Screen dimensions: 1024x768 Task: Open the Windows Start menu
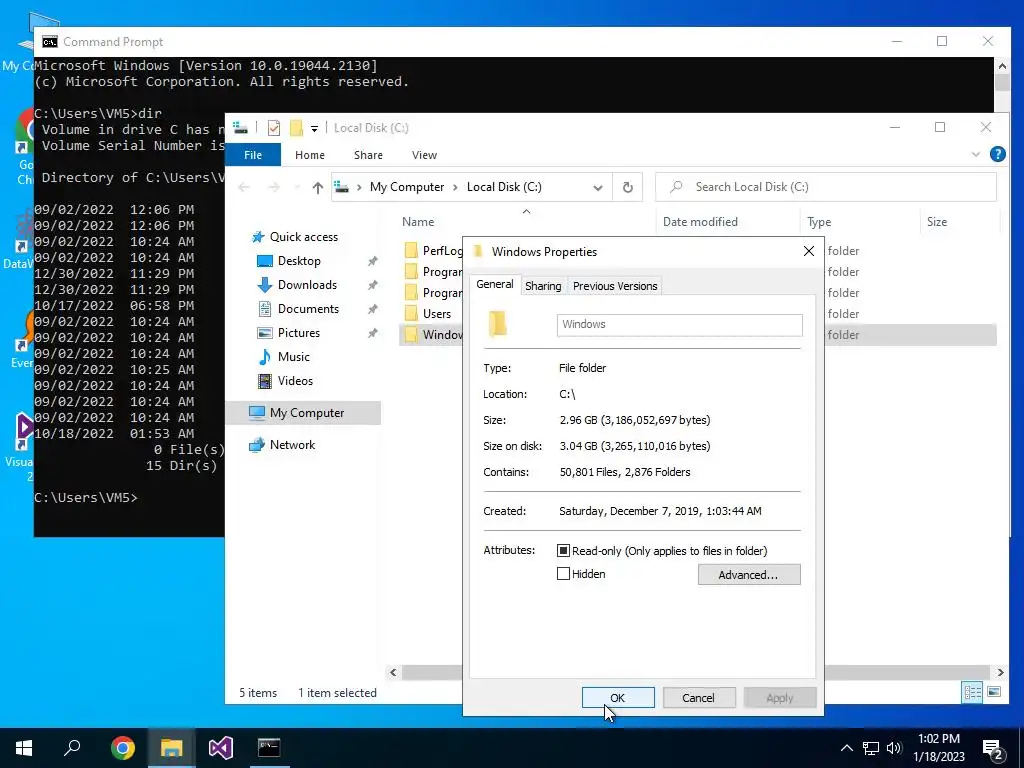24,748
